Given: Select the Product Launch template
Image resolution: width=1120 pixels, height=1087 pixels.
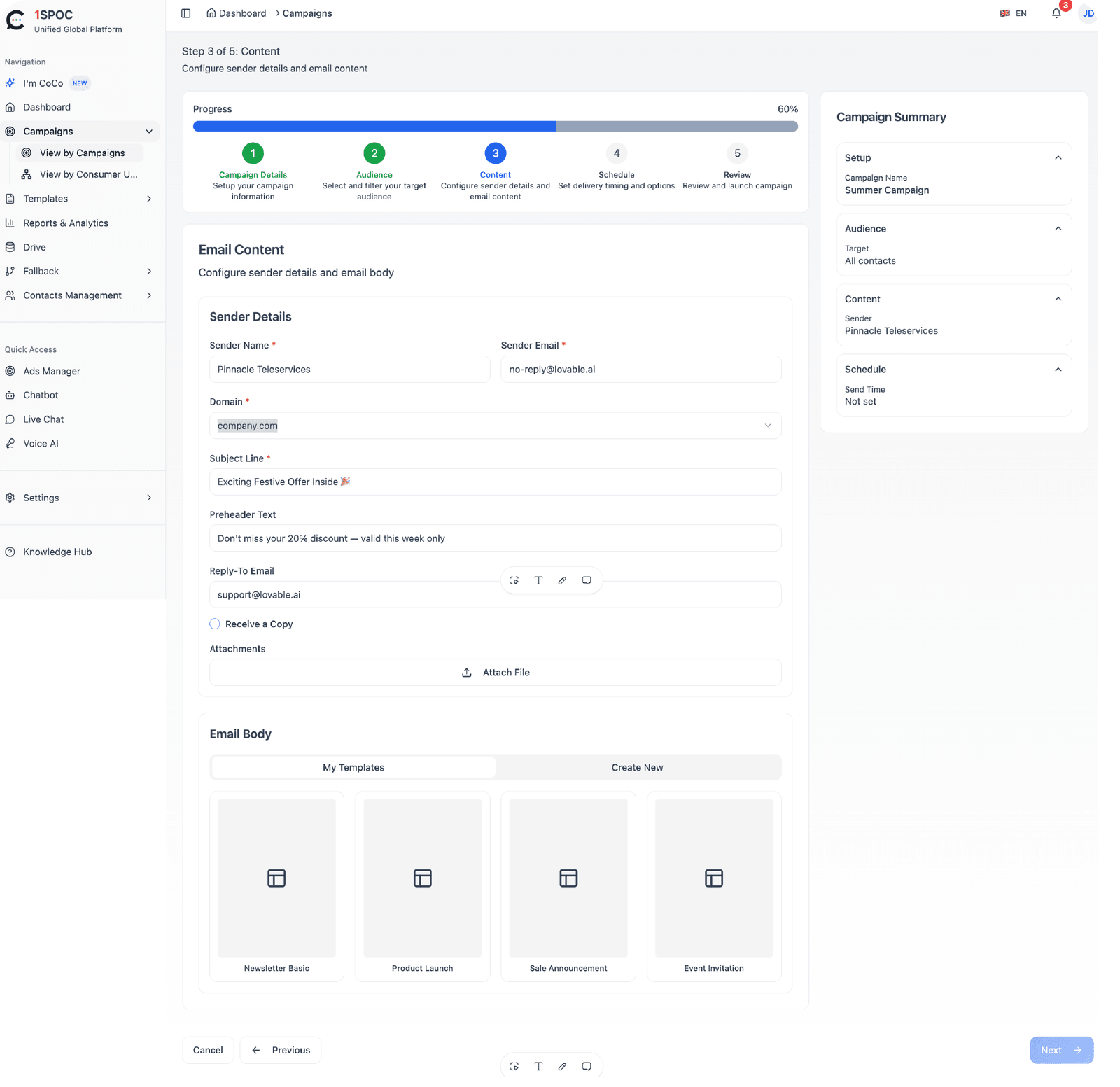Looking at the screenshot, I should click(x=423, y=886).
